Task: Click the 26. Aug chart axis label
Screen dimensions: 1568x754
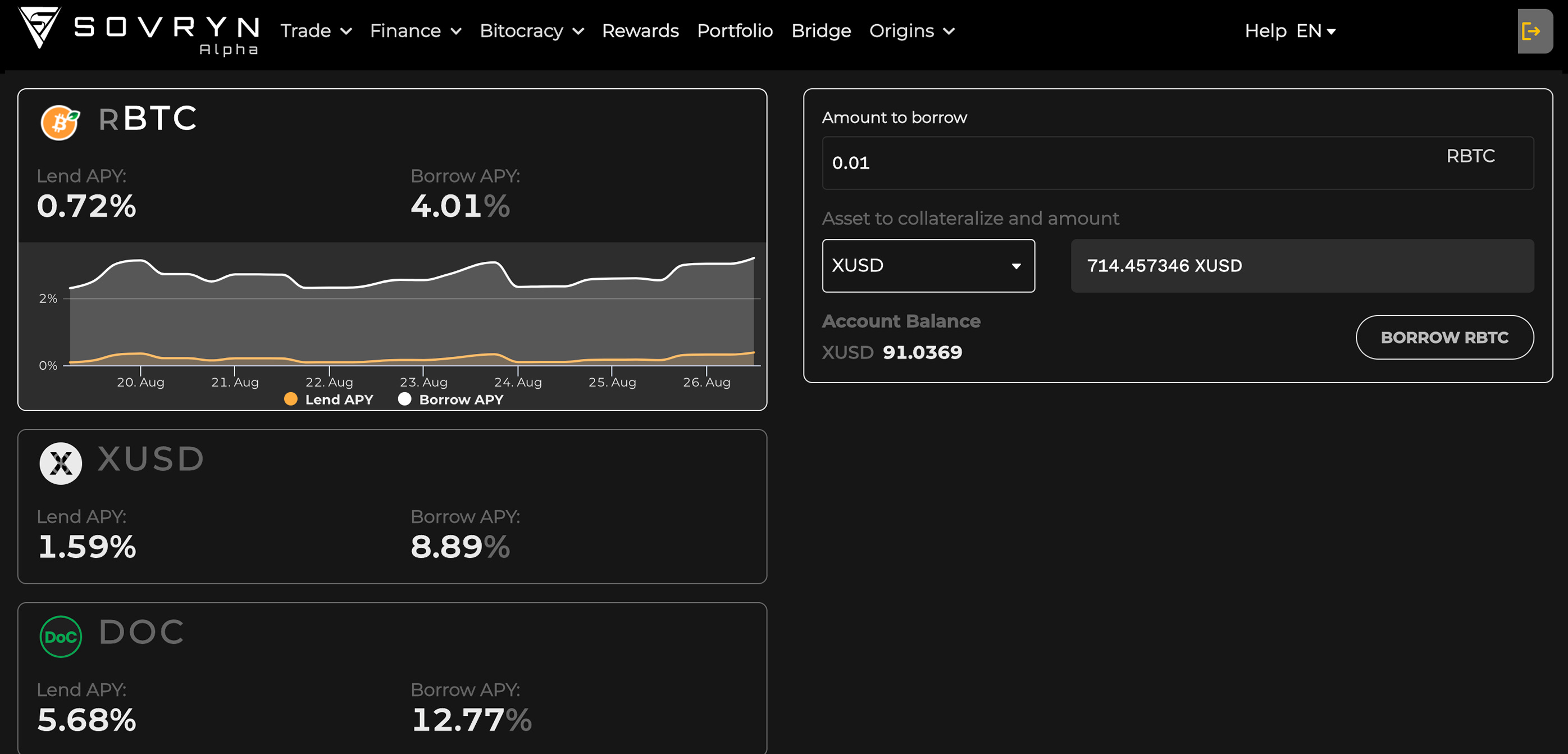Action: click(x=706, y=382)
